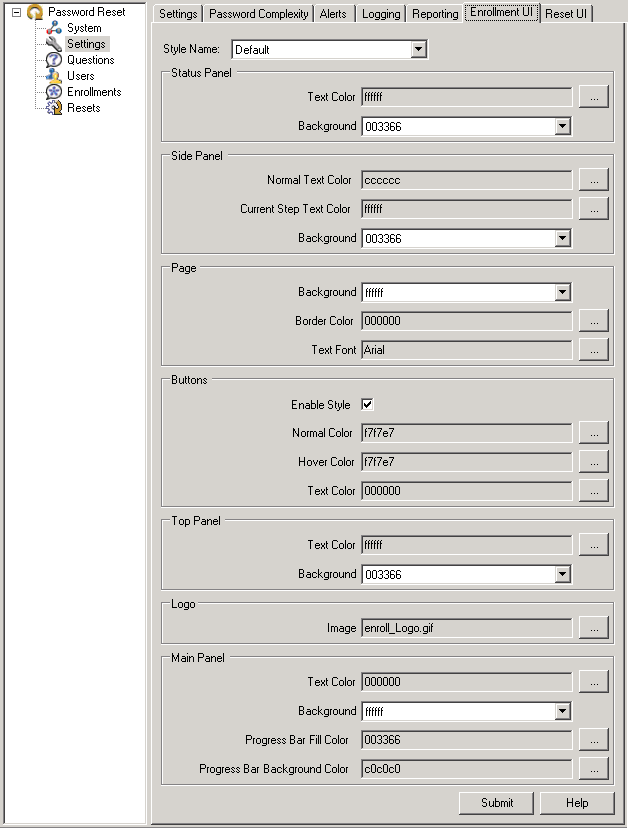Browse Current Step Text Color

click(x=594, y=209)
